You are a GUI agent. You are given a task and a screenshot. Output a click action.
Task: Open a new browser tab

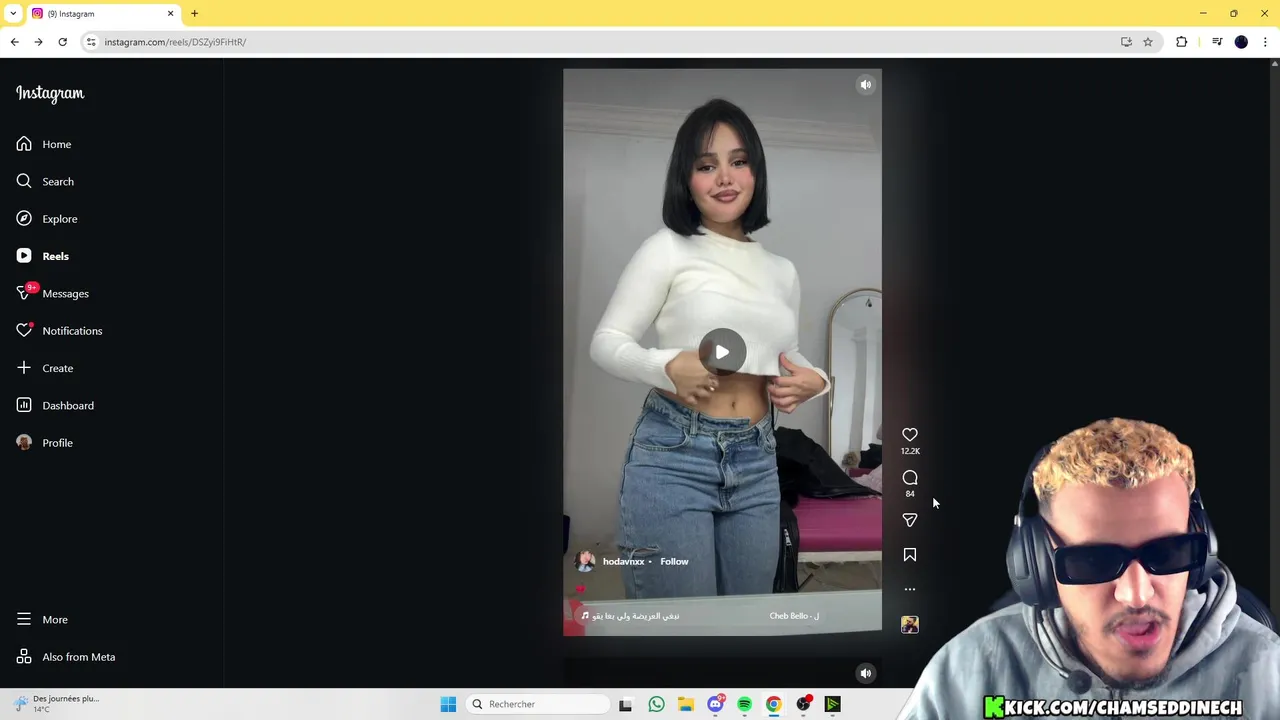(194, 13)
